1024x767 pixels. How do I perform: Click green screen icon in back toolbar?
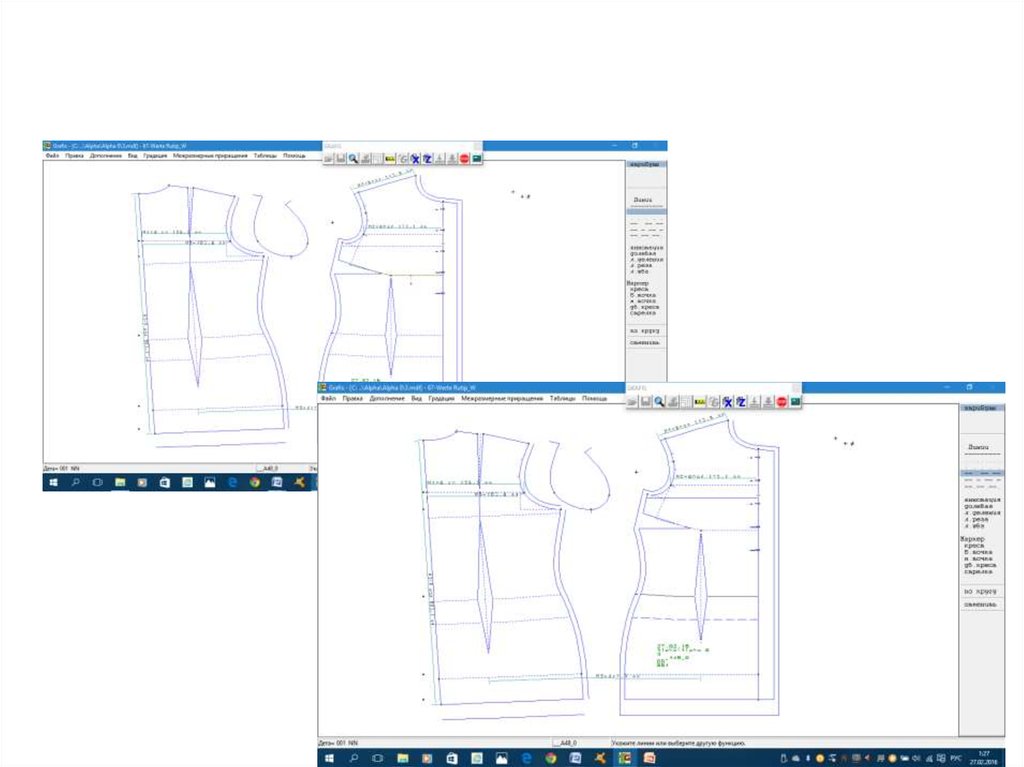[x=477, y=159]
